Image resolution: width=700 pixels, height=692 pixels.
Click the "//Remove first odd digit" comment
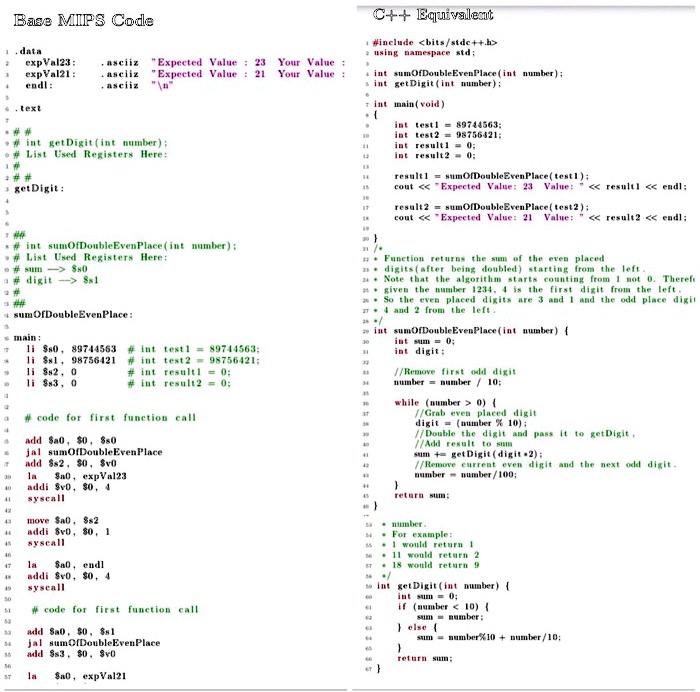pyautogui.click(x=455, y=372)
